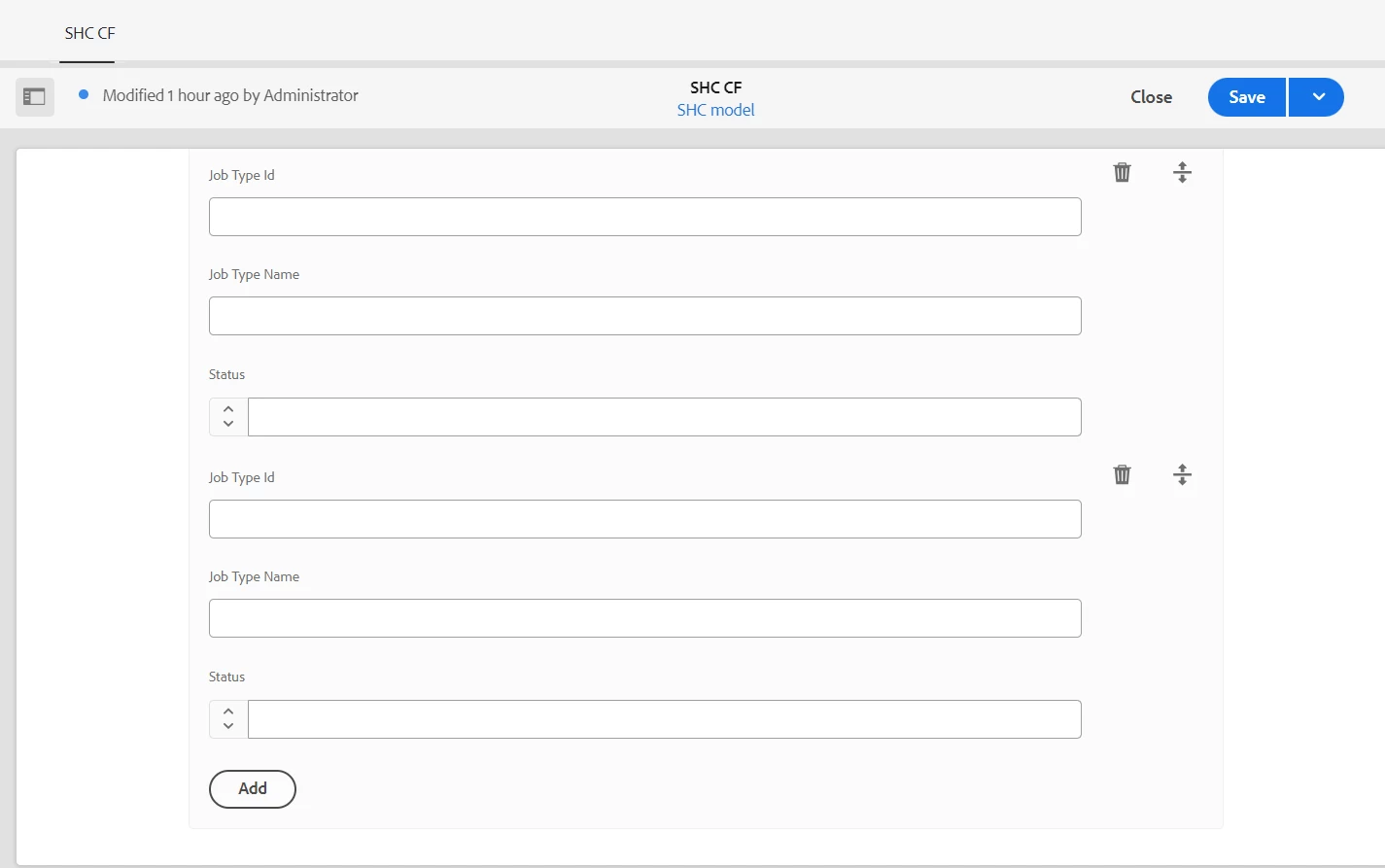Image resolution: width=1385 pixels, height=868 pixels.
Task: Decrement second Status stepper down arrow
Action: click(x=228, y=726)
